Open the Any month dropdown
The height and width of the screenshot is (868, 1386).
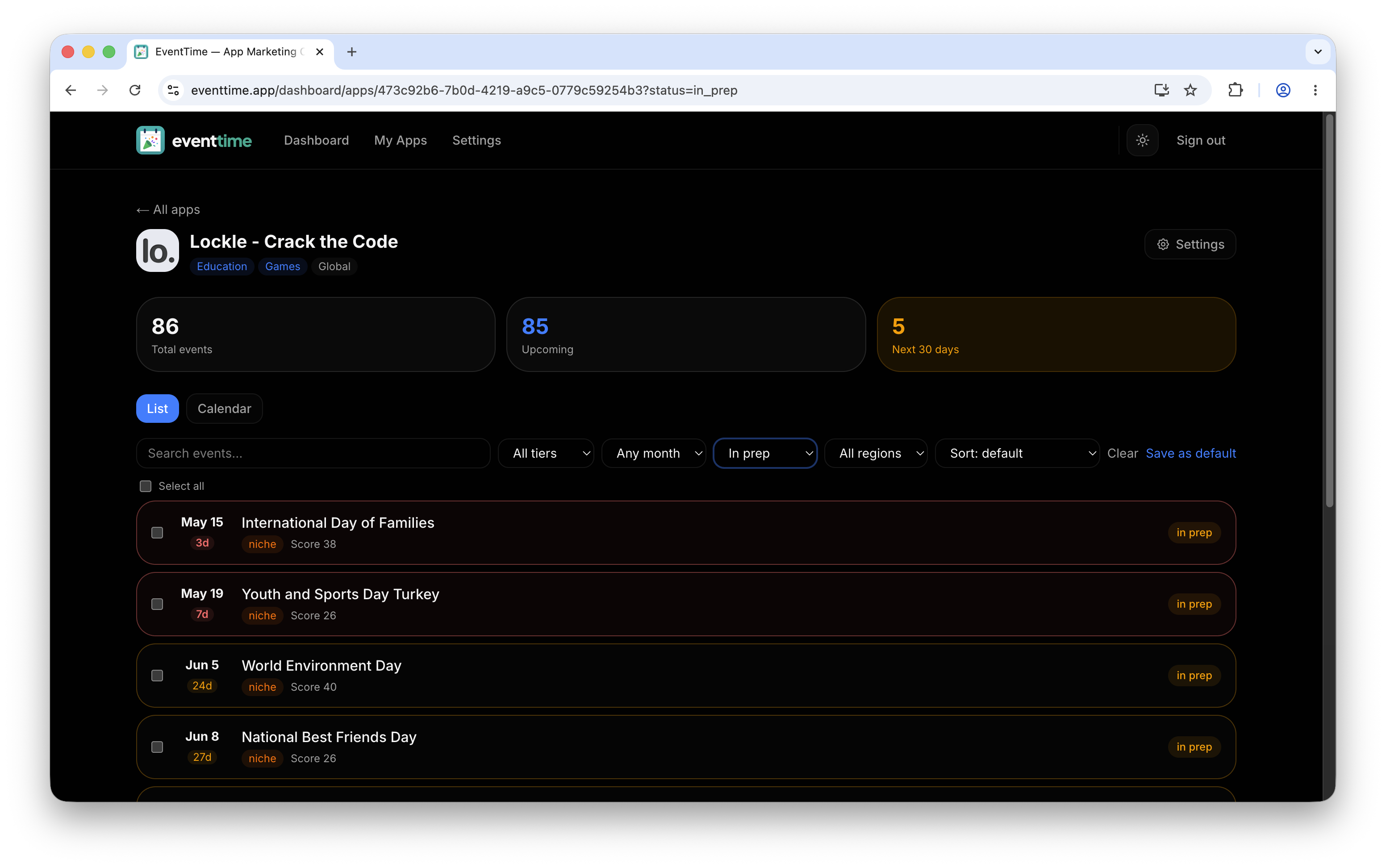654,454
